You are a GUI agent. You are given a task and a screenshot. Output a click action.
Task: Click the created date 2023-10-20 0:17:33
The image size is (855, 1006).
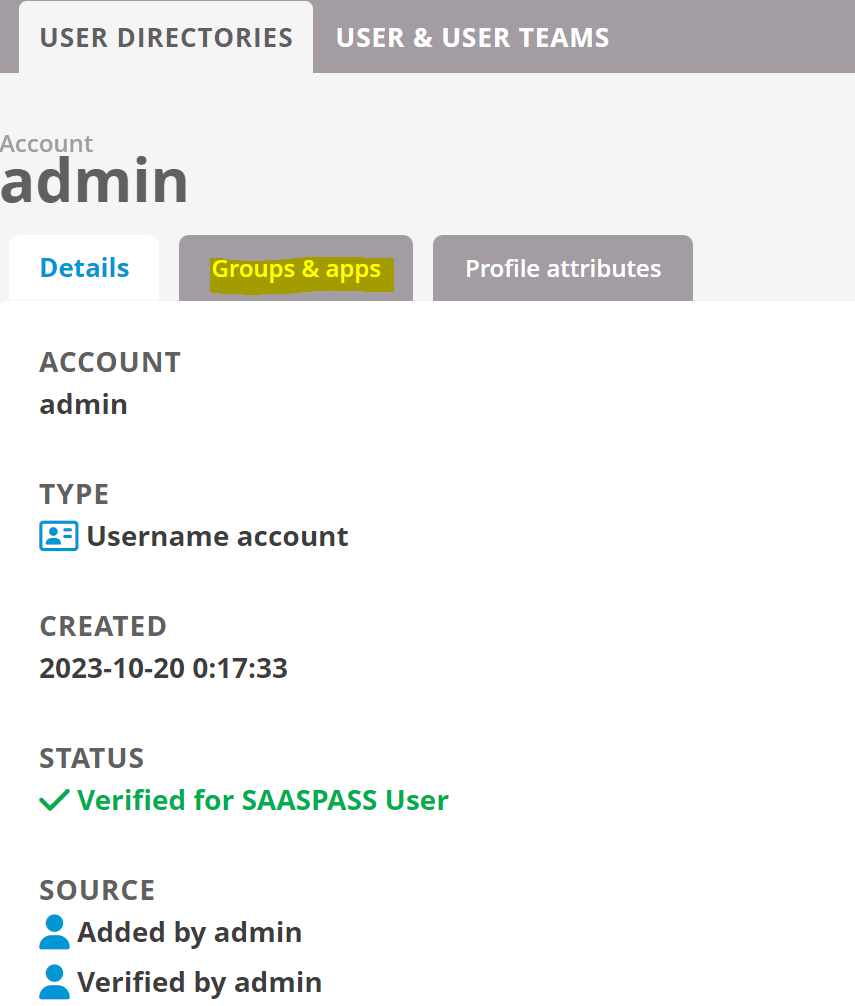[164, 669]
